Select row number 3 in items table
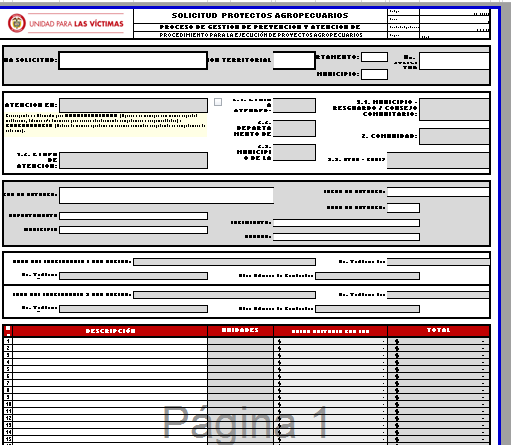Screen dimensions: 511x445 point(8,355)
